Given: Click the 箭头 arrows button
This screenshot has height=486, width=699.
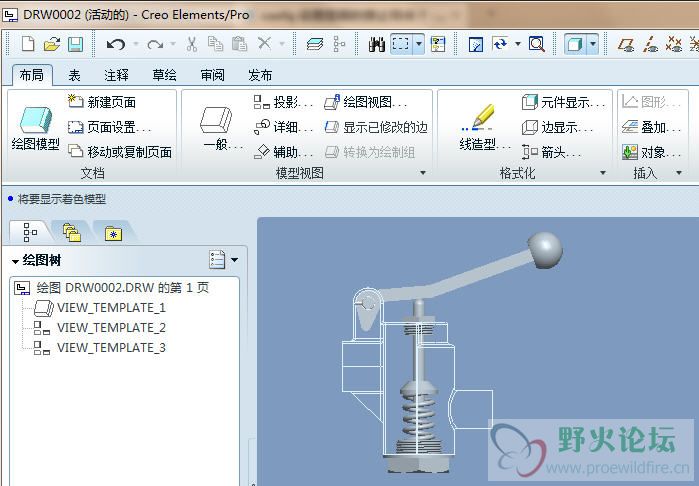Looking at the screenshot, I should pos(551,152).
